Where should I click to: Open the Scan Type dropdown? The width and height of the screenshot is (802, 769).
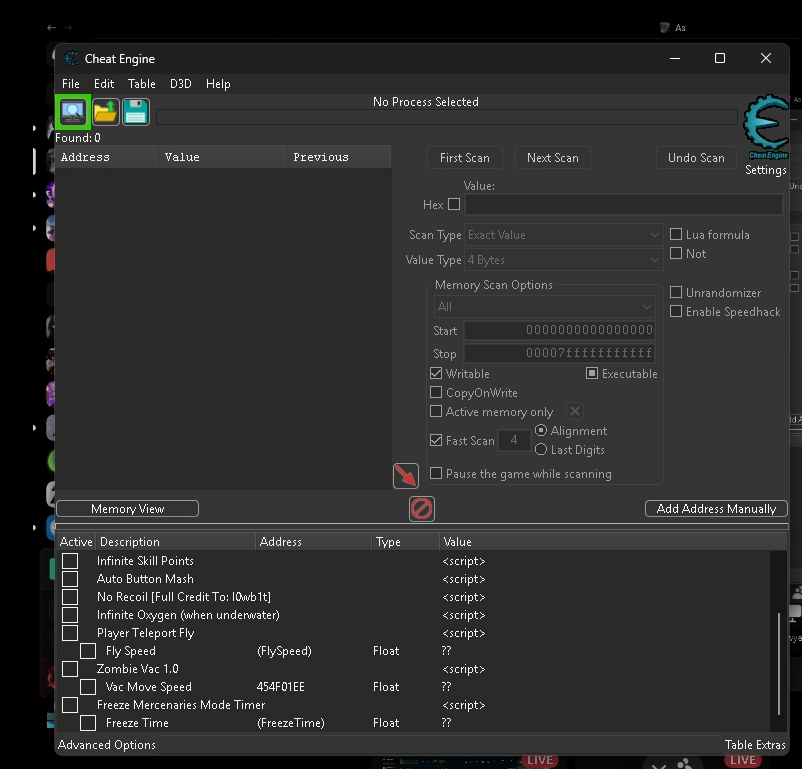563,235
